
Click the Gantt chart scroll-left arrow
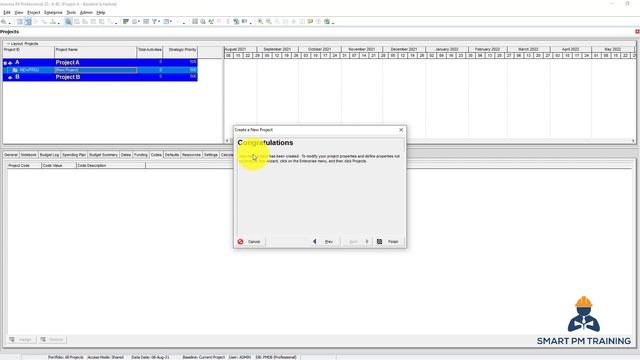click(227, 141)
